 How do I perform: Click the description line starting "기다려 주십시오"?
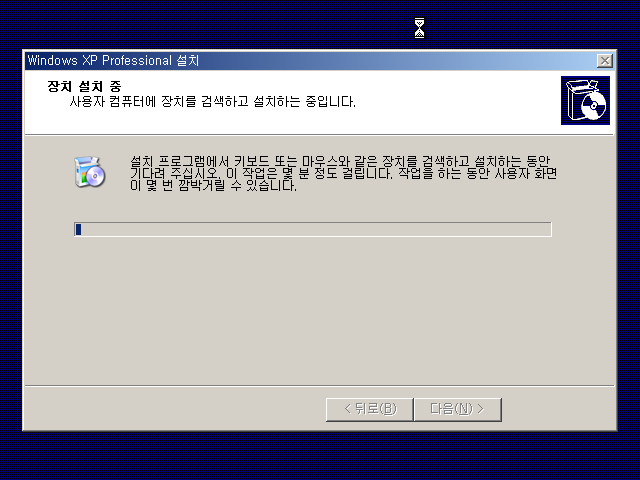tap(344, 173)
